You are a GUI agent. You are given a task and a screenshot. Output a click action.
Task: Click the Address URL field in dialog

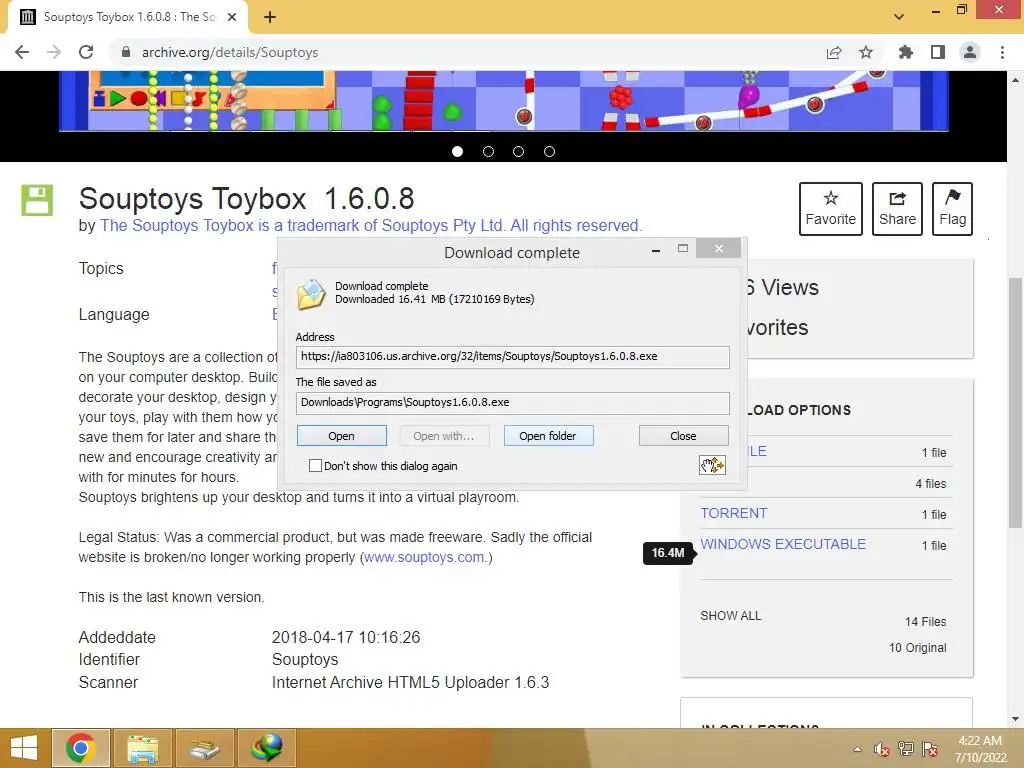tap(513, 357)
